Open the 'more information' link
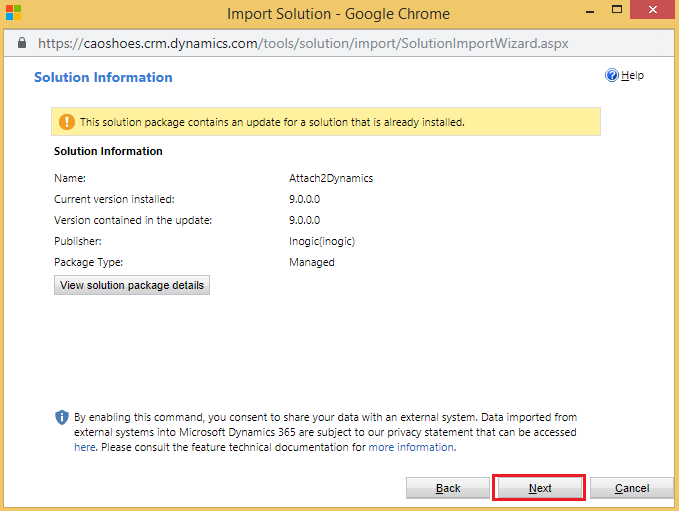 [411, 447]
